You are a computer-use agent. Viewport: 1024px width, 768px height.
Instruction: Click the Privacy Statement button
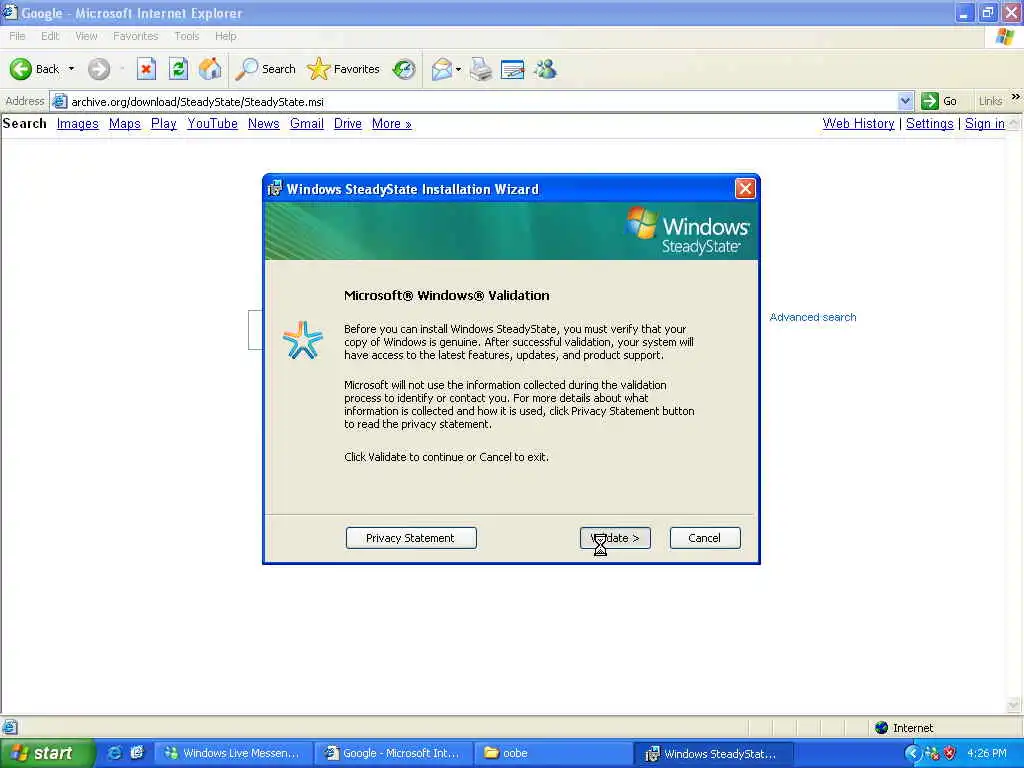[411, 538]
